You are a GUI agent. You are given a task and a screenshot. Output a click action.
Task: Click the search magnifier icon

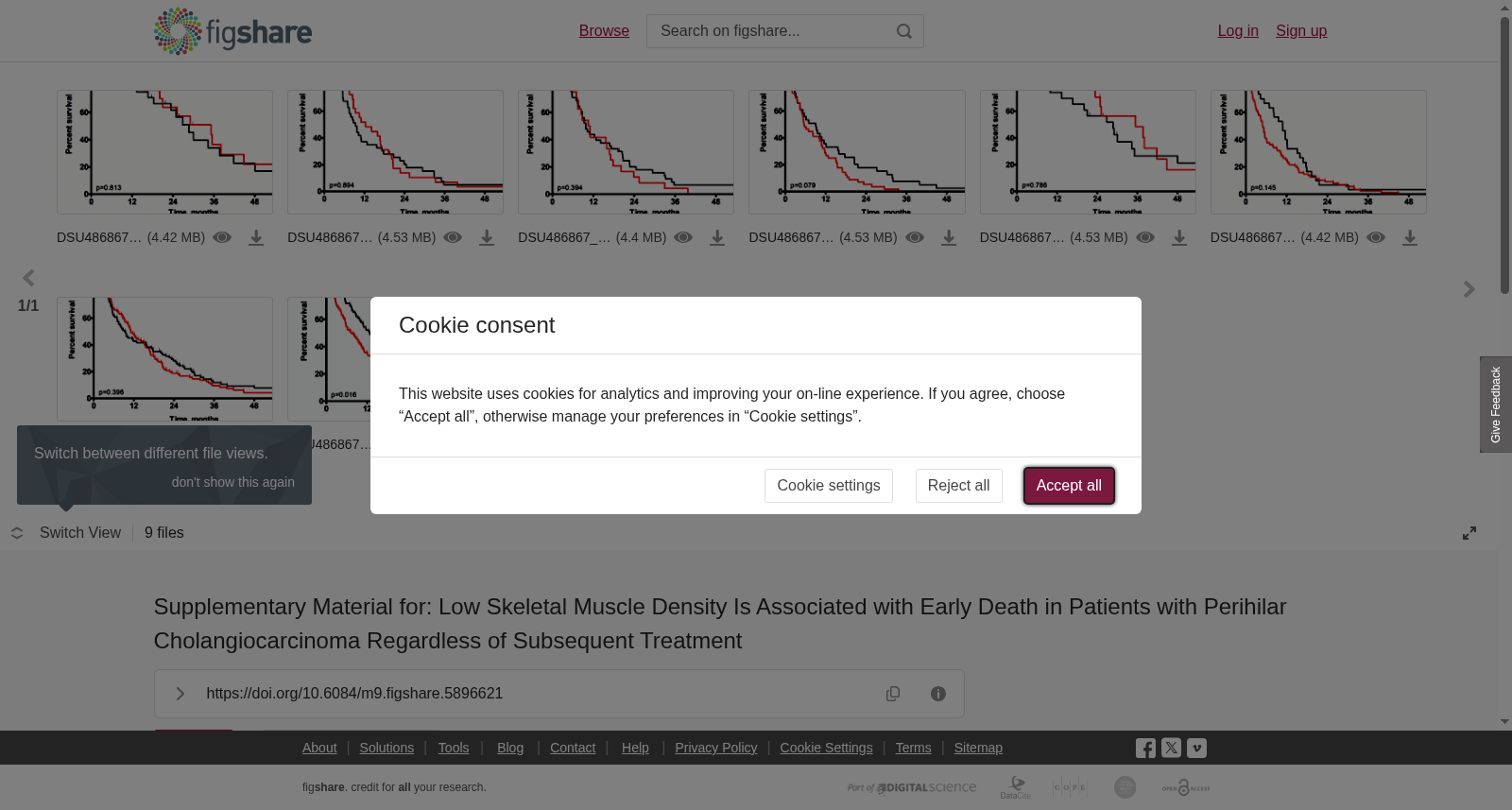904,31
